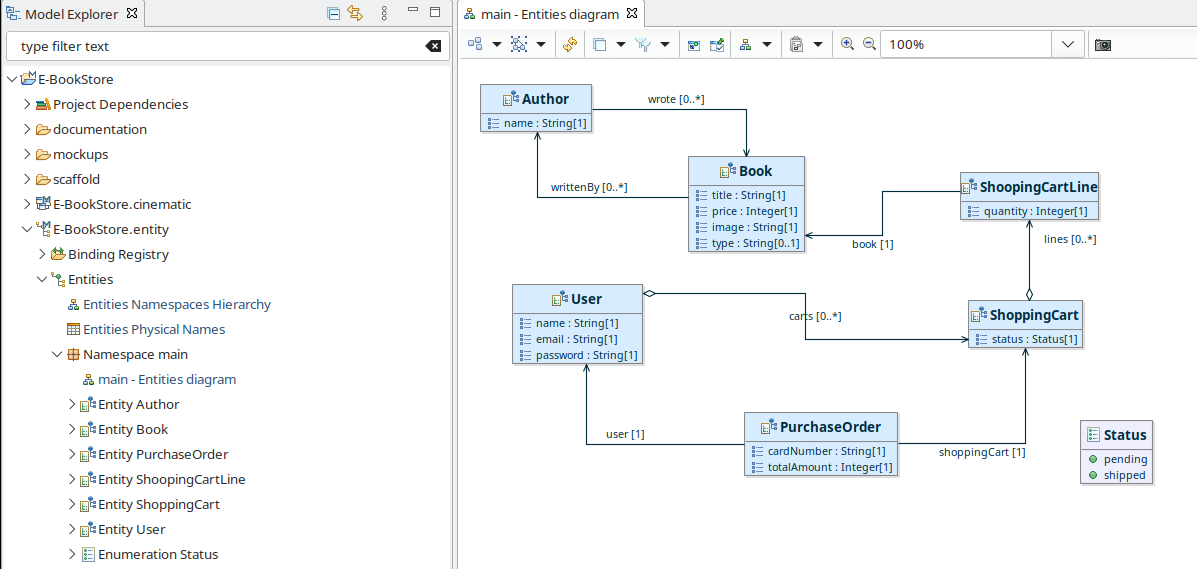Export diagram as image with camera icon
Viewport: 1197px width, 569px height.
(x=1102, y=45)
